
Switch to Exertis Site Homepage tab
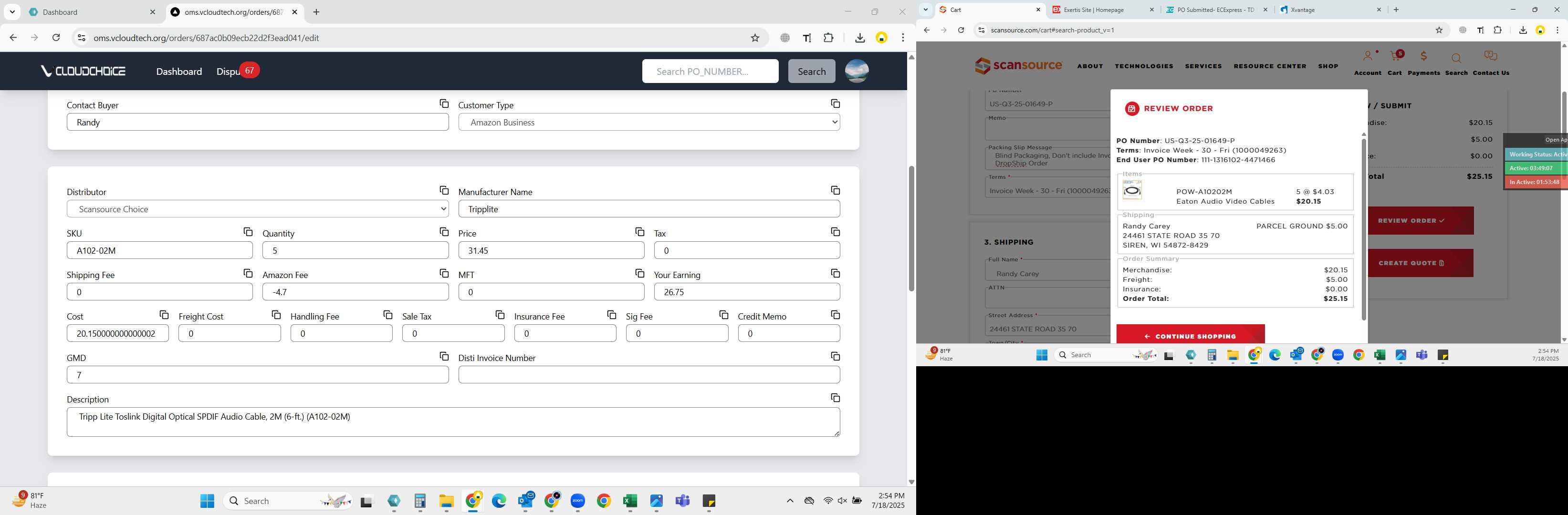[x=1104, y=10]
